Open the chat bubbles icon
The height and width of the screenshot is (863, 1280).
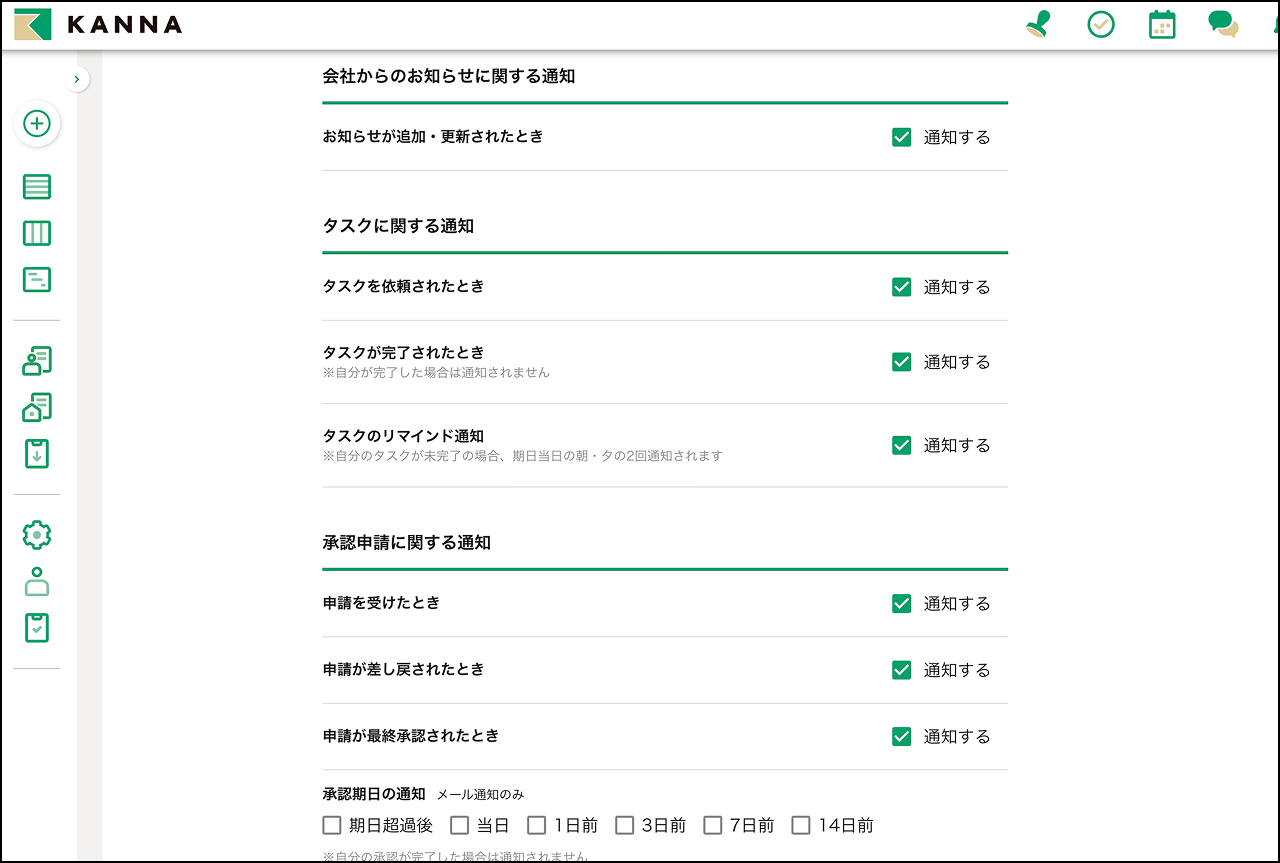click(x=1222, y=24)
